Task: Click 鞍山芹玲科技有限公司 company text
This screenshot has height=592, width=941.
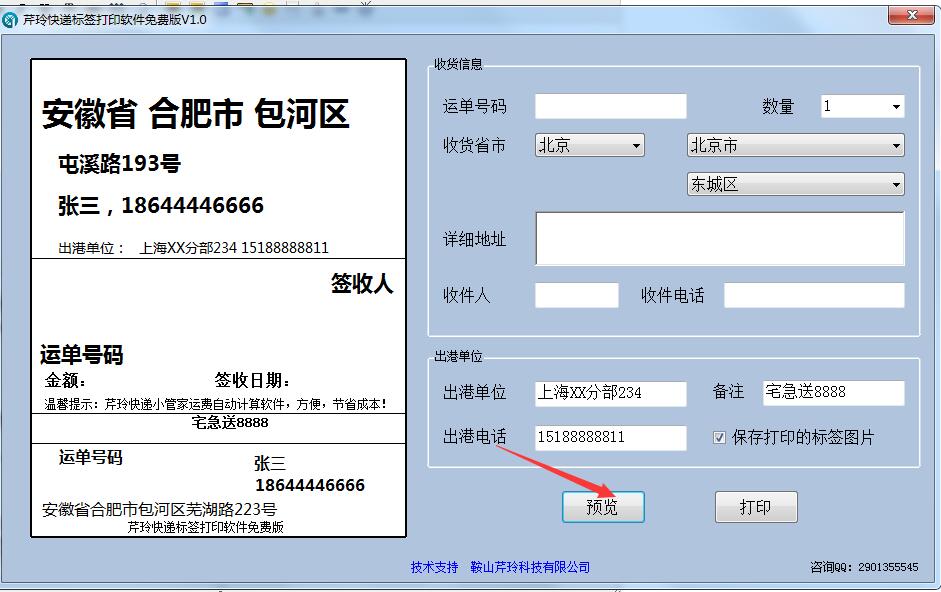Action: [530, 567]
